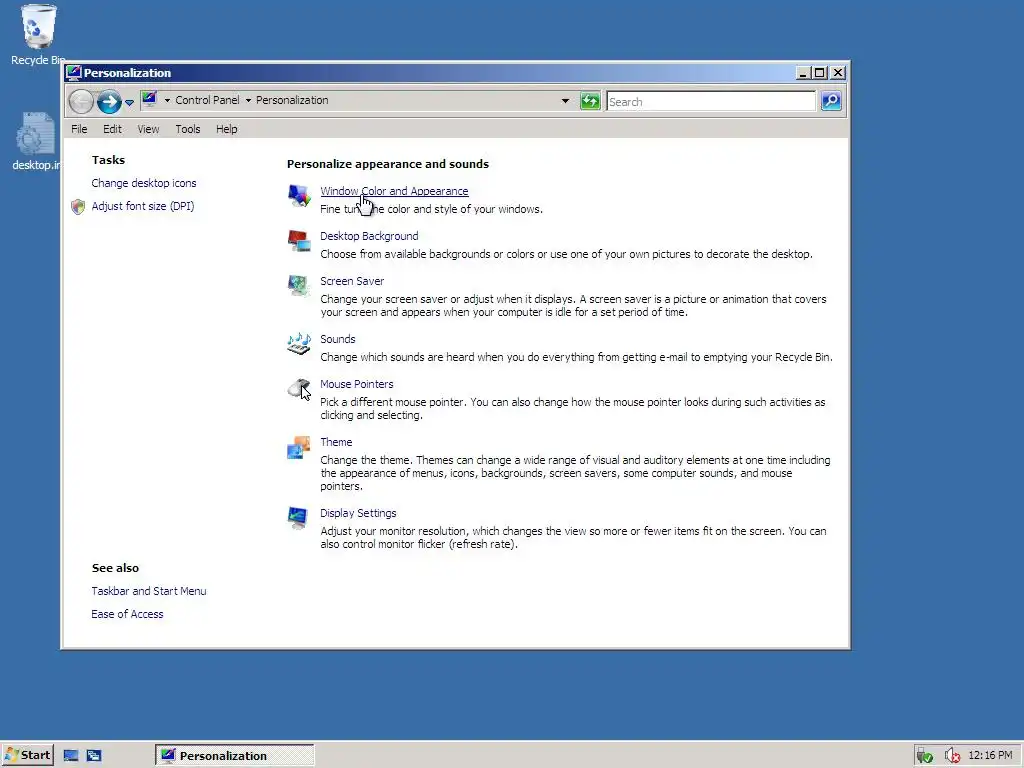This screenshot has height=768, width=1024.
Task: Click the shield icon beside Adjust font size
Action: click(78, 206)
